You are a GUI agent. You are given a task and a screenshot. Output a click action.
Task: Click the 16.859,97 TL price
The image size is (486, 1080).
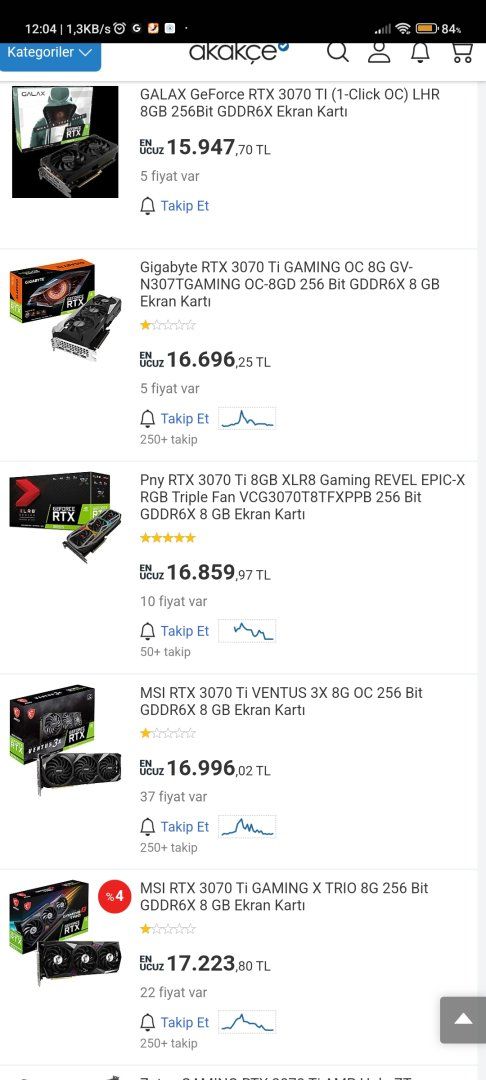coord(205,573)
